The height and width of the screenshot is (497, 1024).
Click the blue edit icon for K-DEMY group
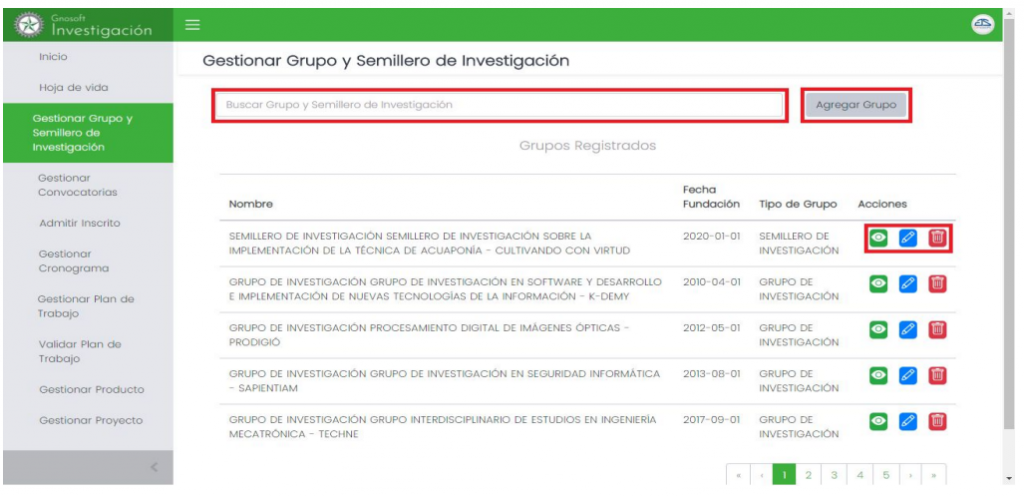908,283
